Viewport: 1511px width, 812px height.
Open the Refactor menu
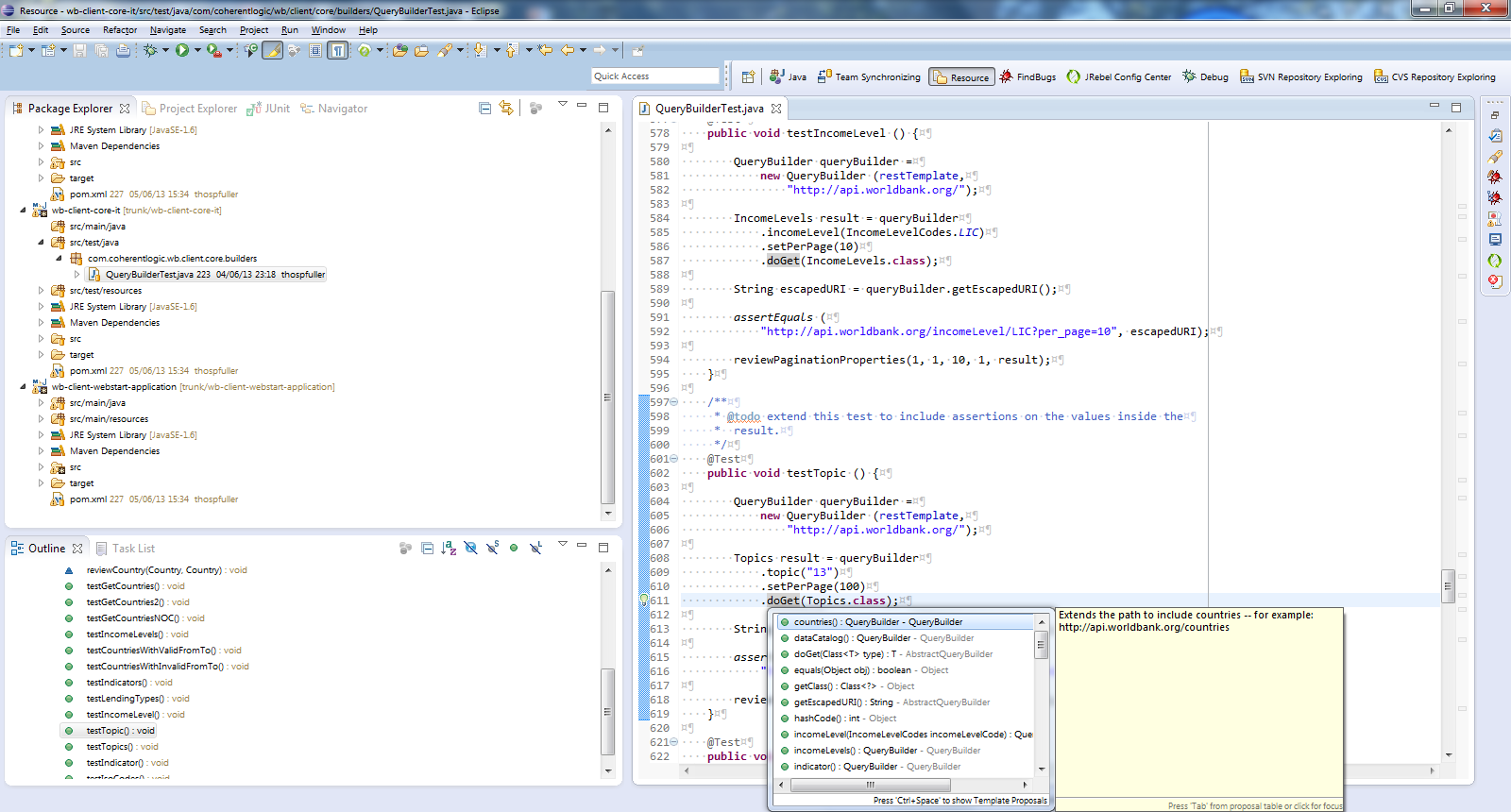tap(119, 30)
